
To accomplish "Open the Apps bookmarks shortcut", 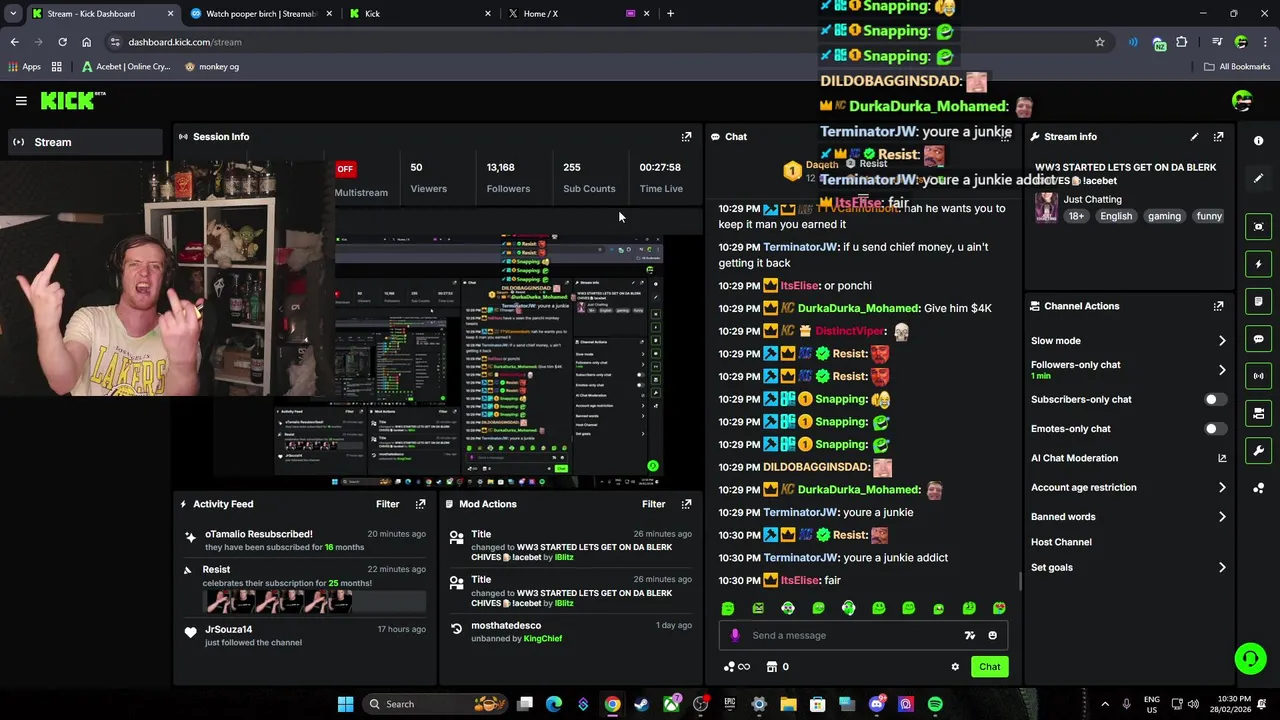I will 24,67.
